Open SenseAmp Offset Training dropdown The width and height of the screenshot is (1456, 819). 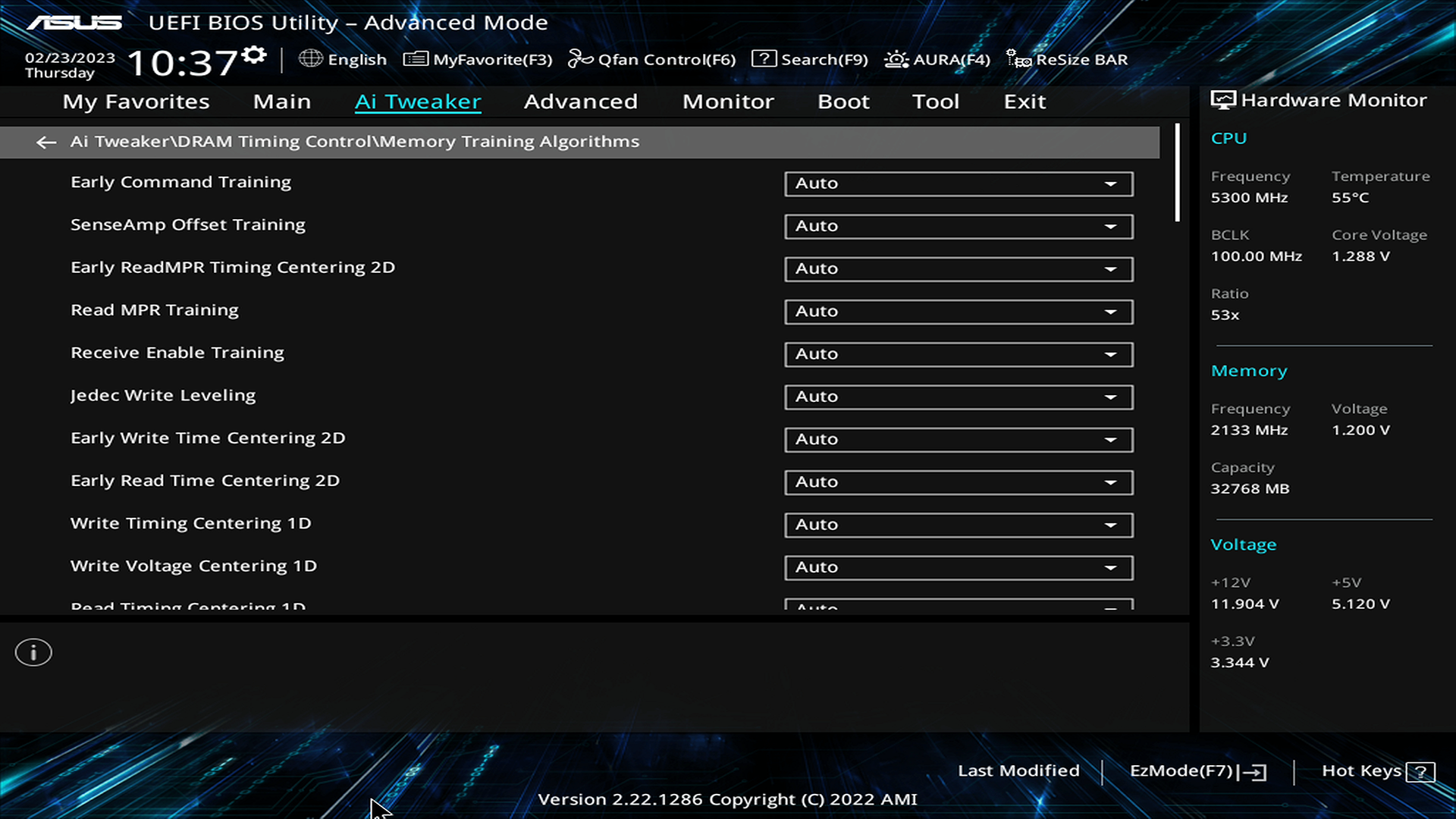[x=959, y=226]
